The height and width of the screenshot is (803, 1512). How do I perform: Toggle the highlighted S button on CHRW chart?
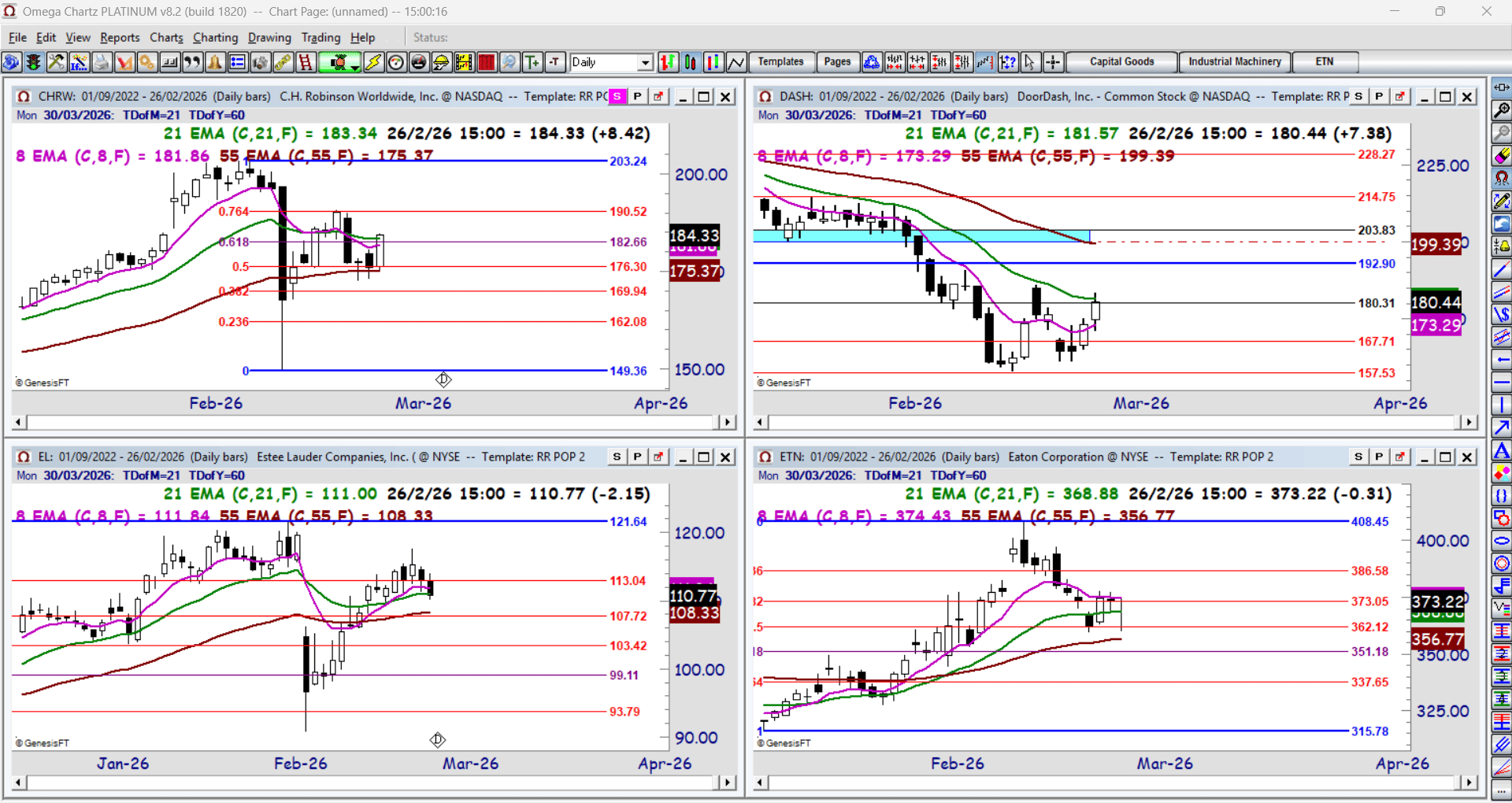point(617,96)
